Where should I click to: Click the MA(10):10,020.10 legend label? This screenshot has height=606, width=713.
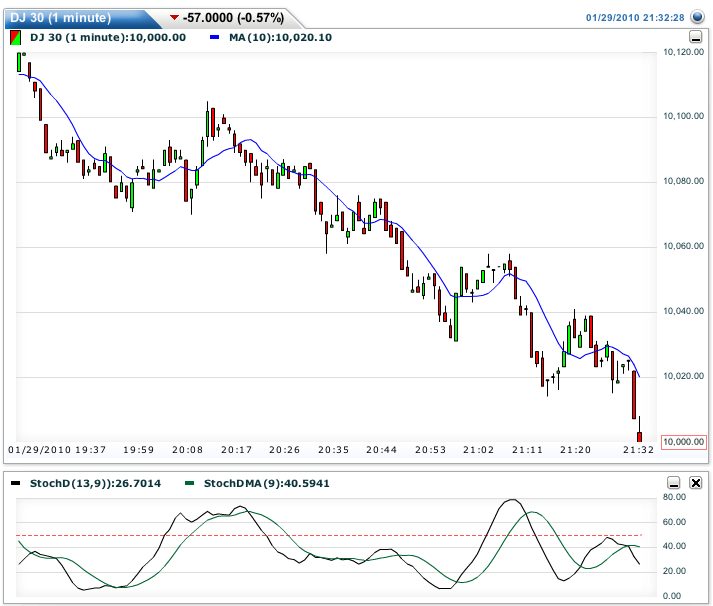click(x=281, y=37)
